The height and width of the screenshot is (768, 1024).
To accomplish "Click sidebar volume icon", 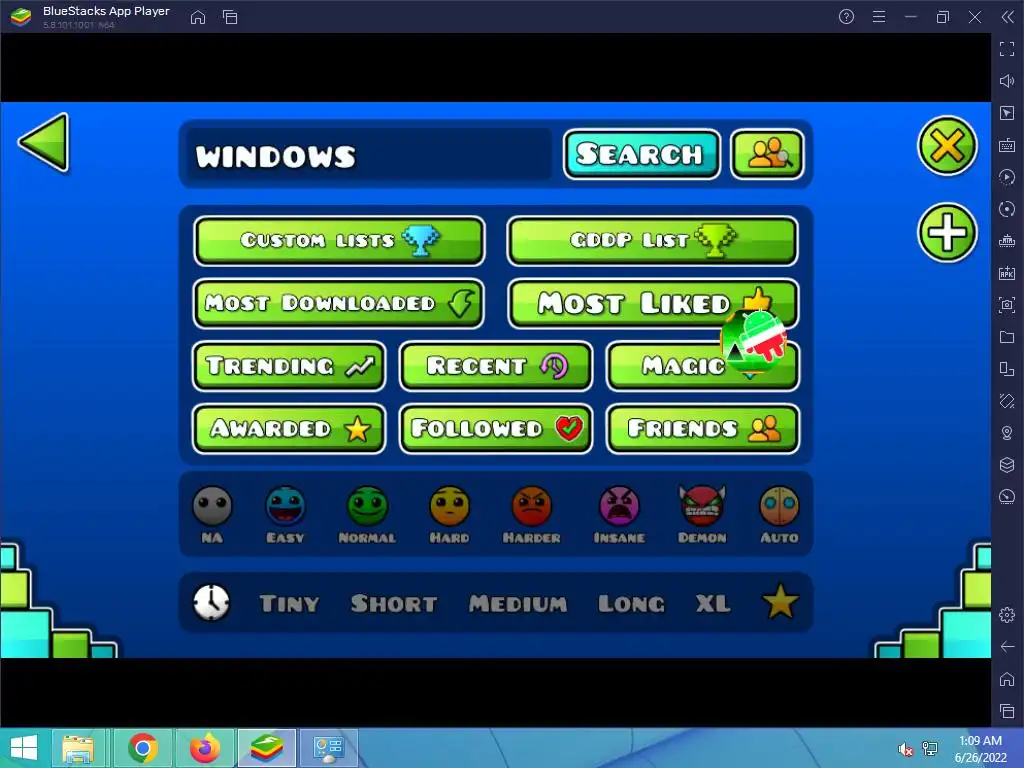I will 1007,81.
